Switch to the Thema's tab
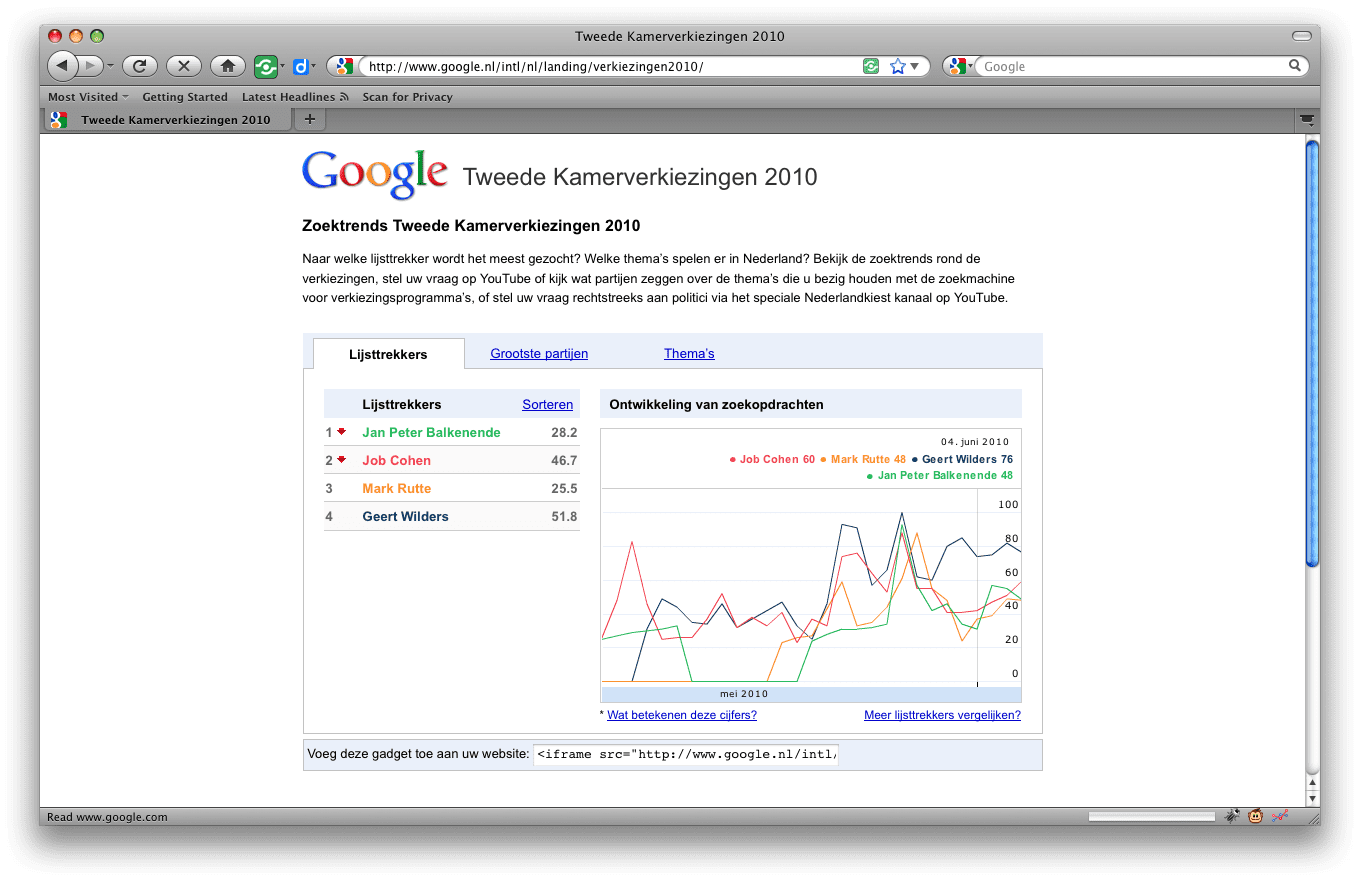The image size is (1360, 880). (x=689, y=353)
